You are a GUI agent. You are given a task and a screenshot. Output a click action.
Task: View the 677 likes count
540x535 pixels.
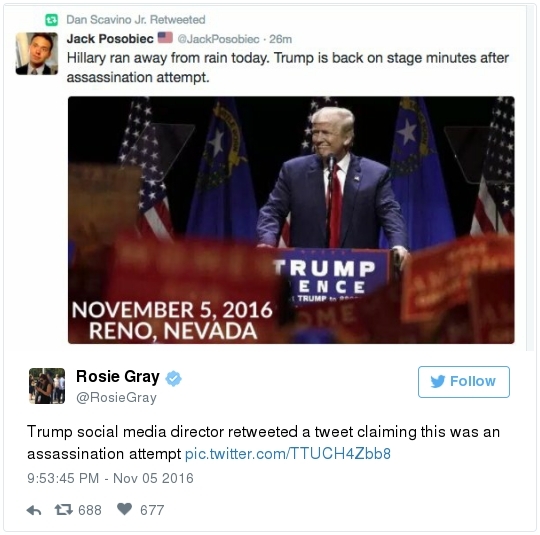pos(152,510)
